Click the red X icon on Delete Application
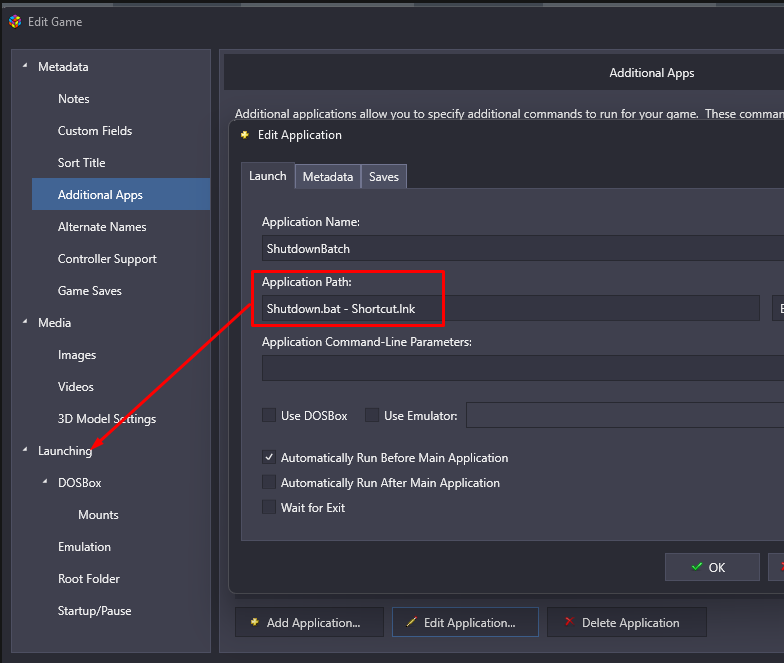The image size is (784, 663). pyautogui.click(x=569, y=622)
